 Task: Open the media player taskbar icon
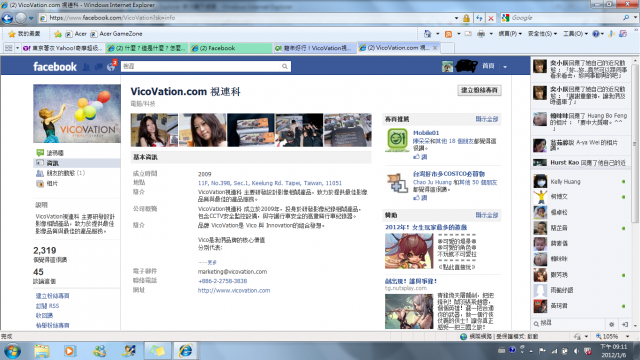[x=69, y=351]
